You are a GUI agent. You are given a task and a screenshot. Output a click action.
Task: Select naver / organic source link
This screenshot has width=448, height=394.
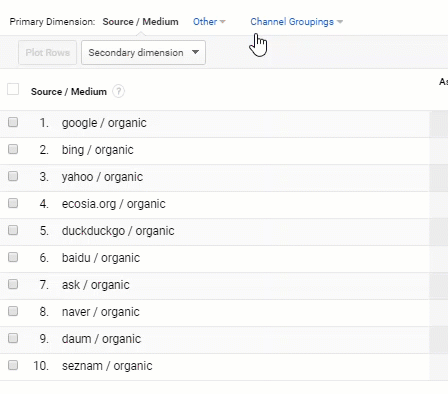click(101, 312)
